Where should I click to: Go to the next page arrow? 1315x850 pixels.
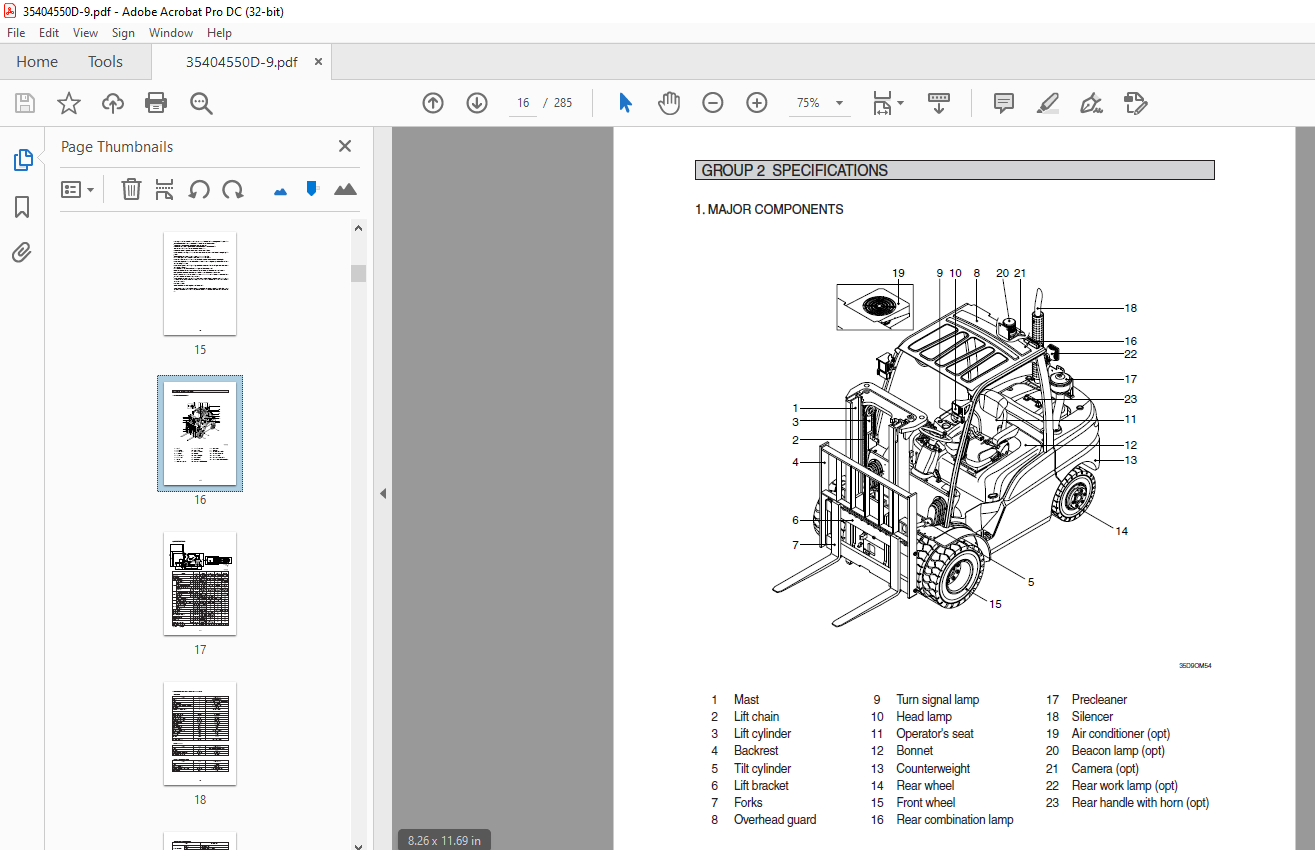[477, 103]
